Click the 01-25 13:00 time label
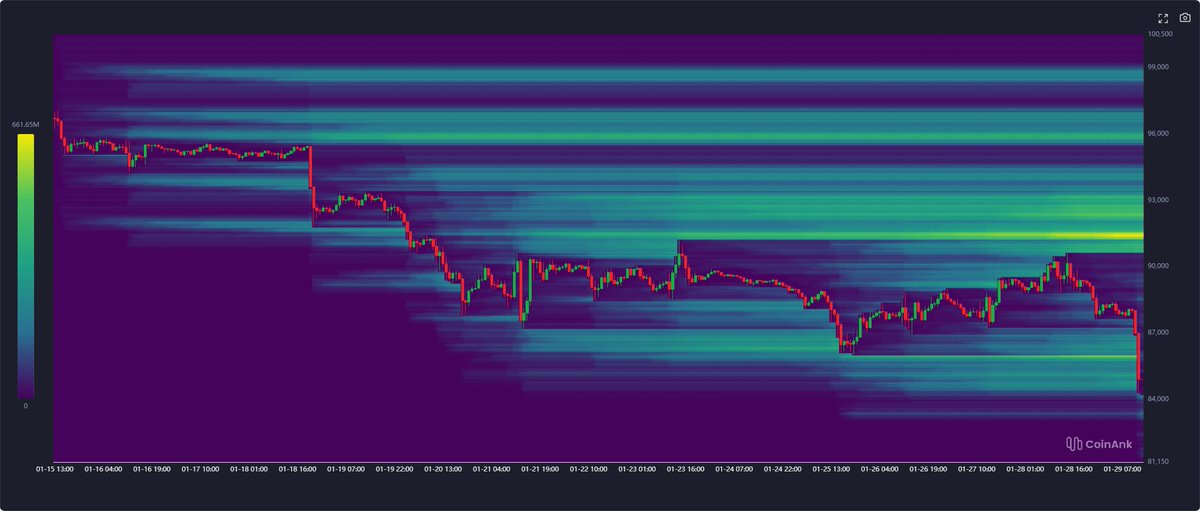Image resolution: width=1200 pixels, height=511 pixels. click(x=832, y=469)
